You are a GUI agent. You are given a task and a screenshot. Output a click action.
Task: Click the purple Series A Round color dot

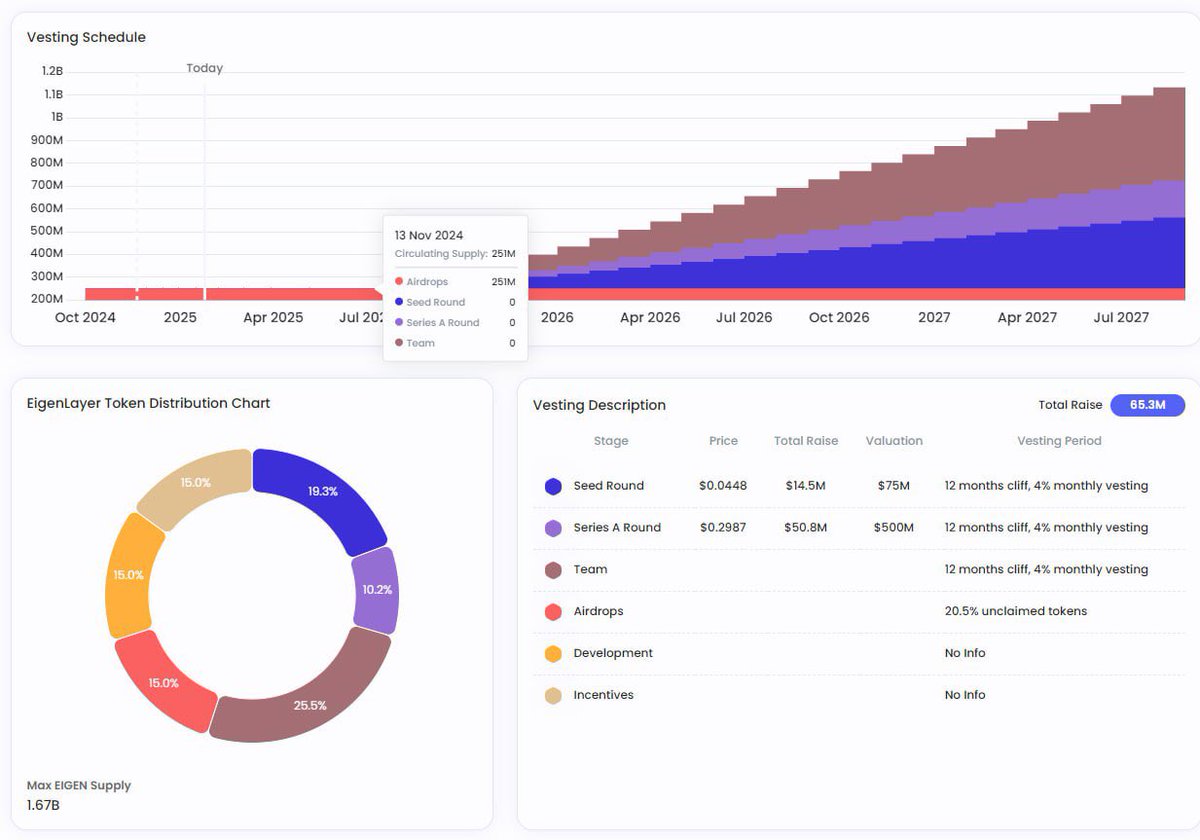tap(553, 528)
